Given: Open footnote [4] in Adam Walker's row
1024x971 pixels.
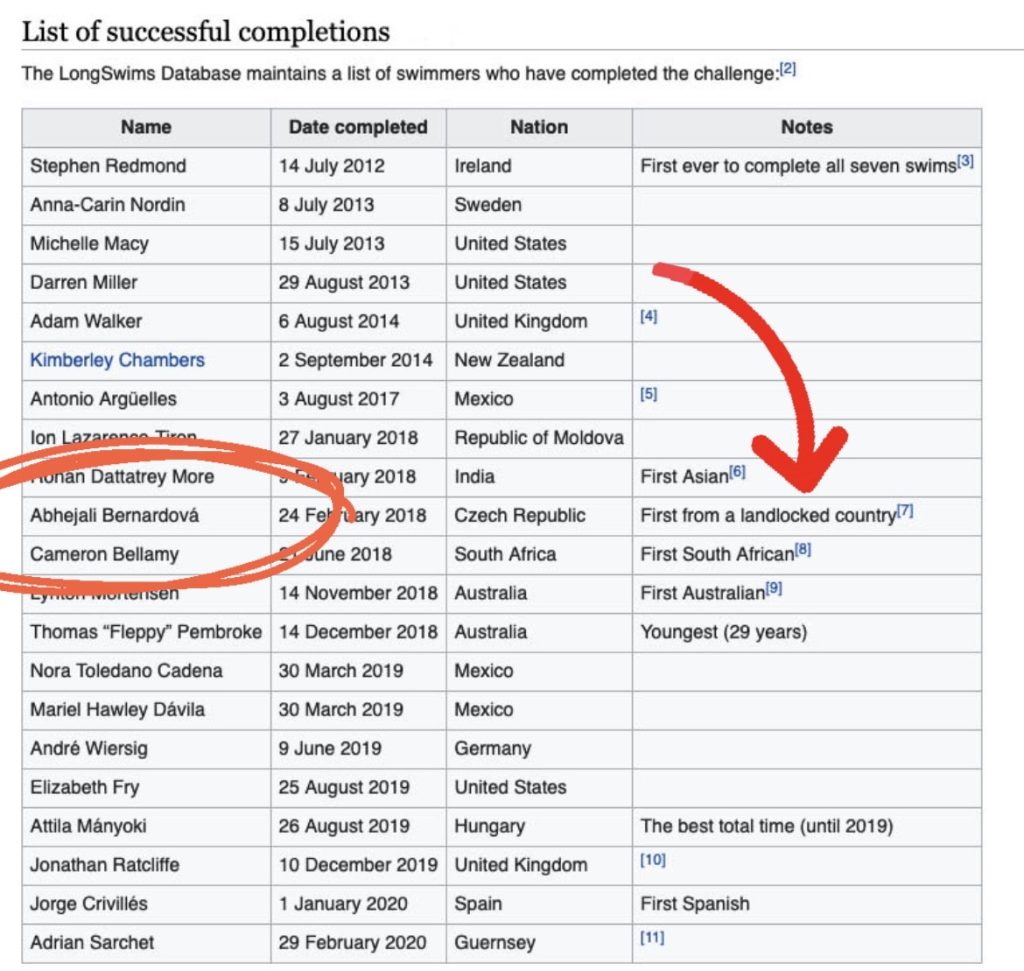Looking at the screenshot, I should coord(648,317).
